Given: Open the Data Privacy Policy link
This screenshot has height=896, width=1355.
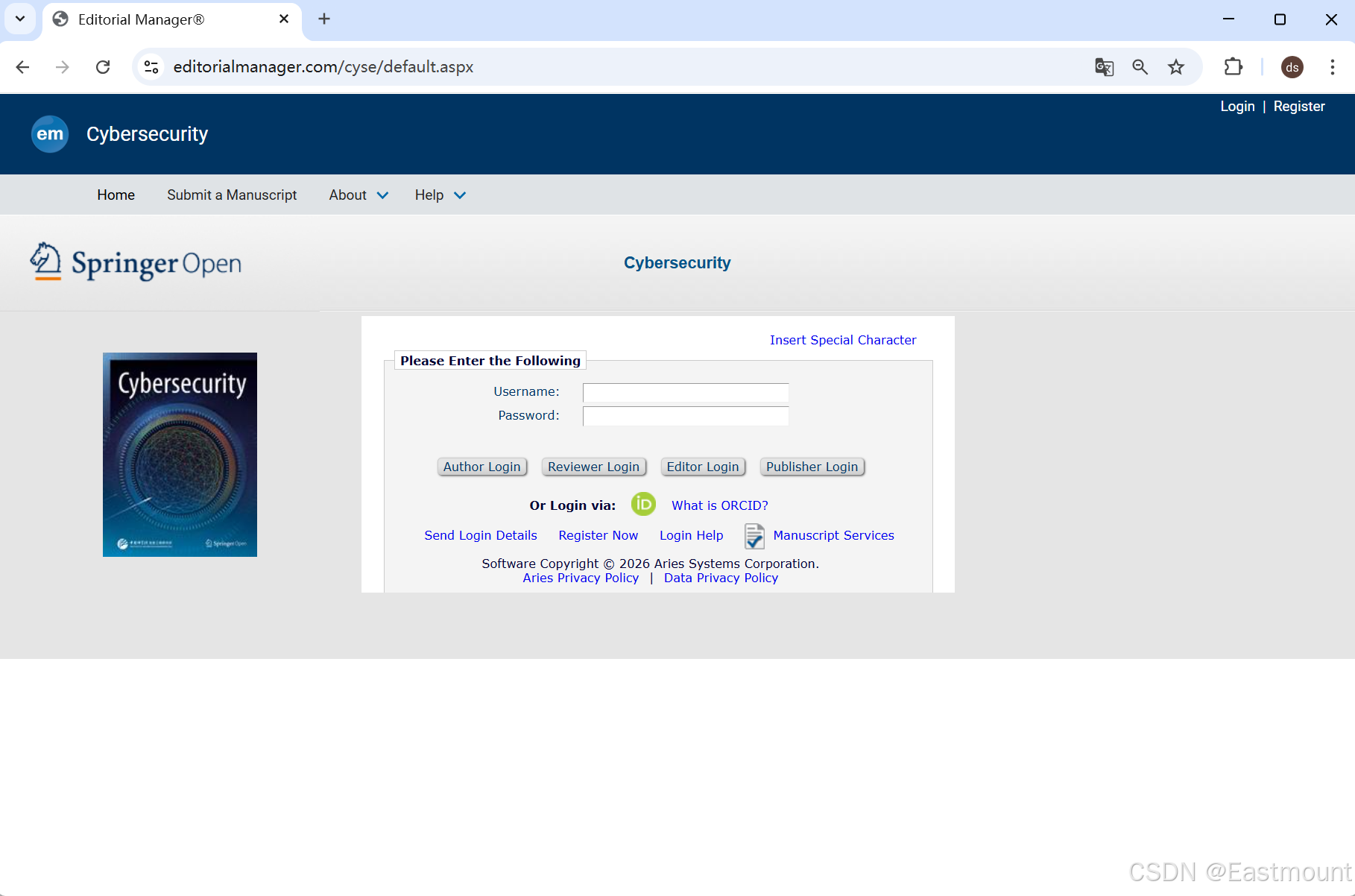Looking at the screenshot, I should 721,578.
